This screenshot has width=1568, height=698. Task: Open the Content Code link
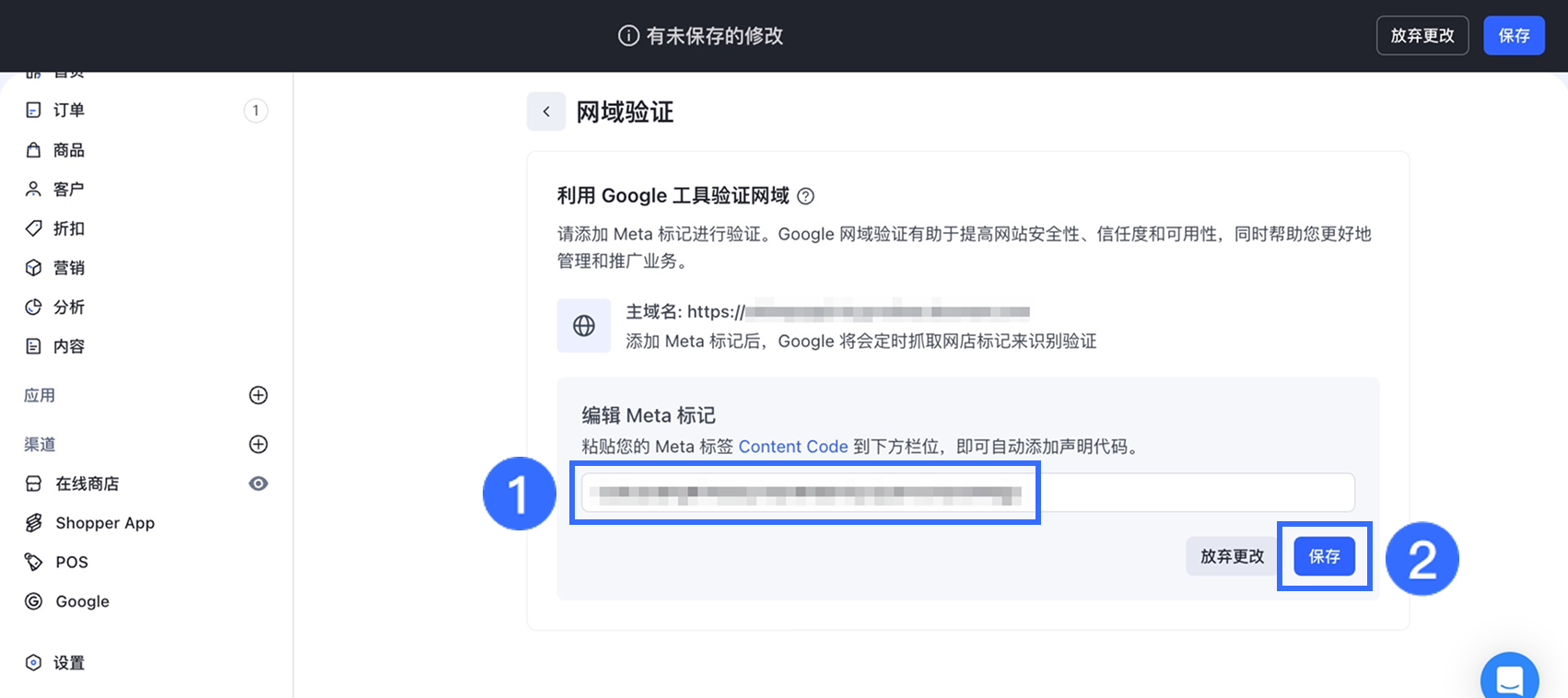tap(792, 447)
